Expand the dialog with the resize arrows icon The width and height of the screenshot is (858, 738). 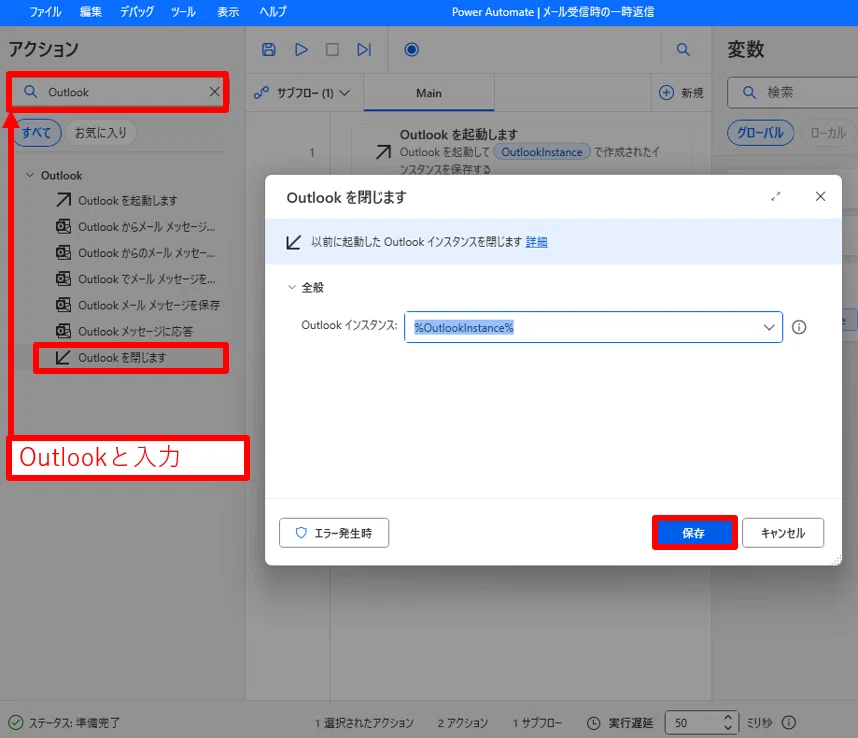(775, 196)
